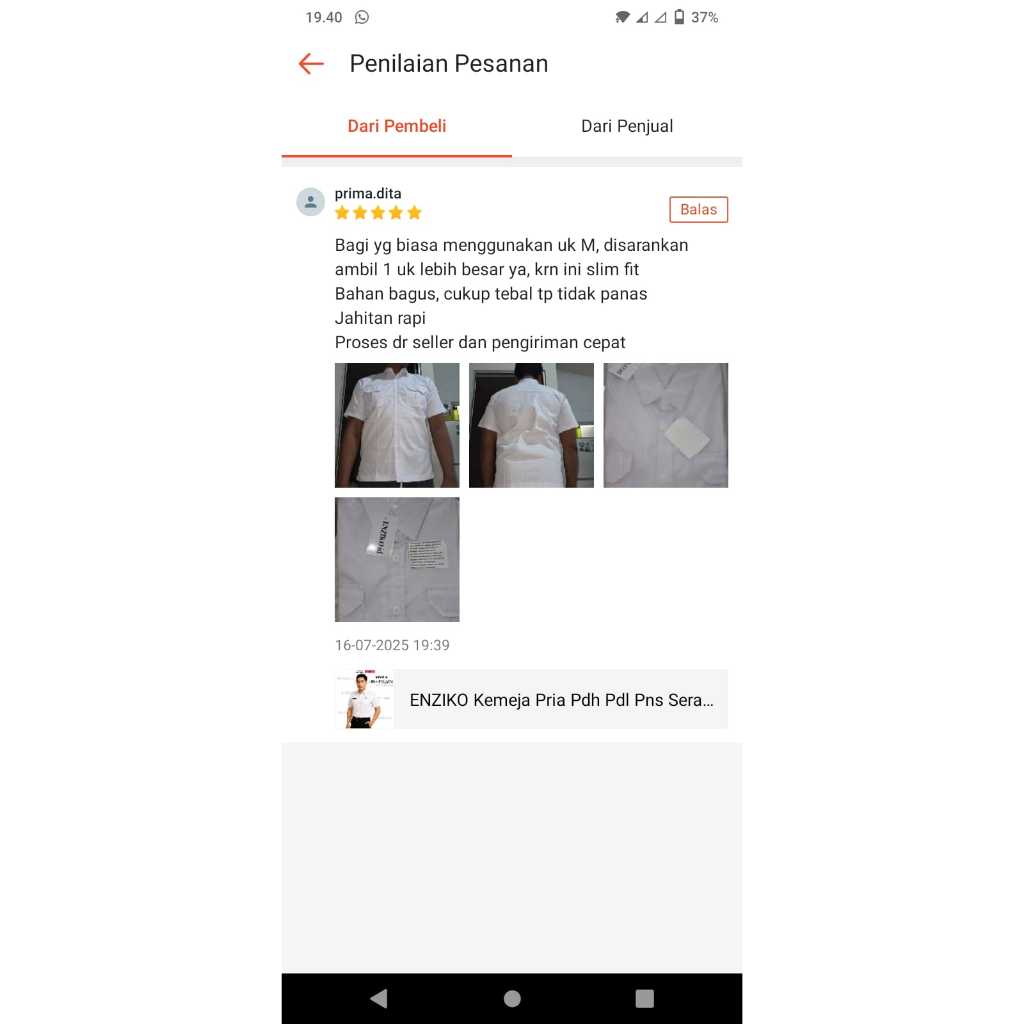Tap the Wi-Fi status icon
Screen dimensions: 1024x1024
coord(622,17)
